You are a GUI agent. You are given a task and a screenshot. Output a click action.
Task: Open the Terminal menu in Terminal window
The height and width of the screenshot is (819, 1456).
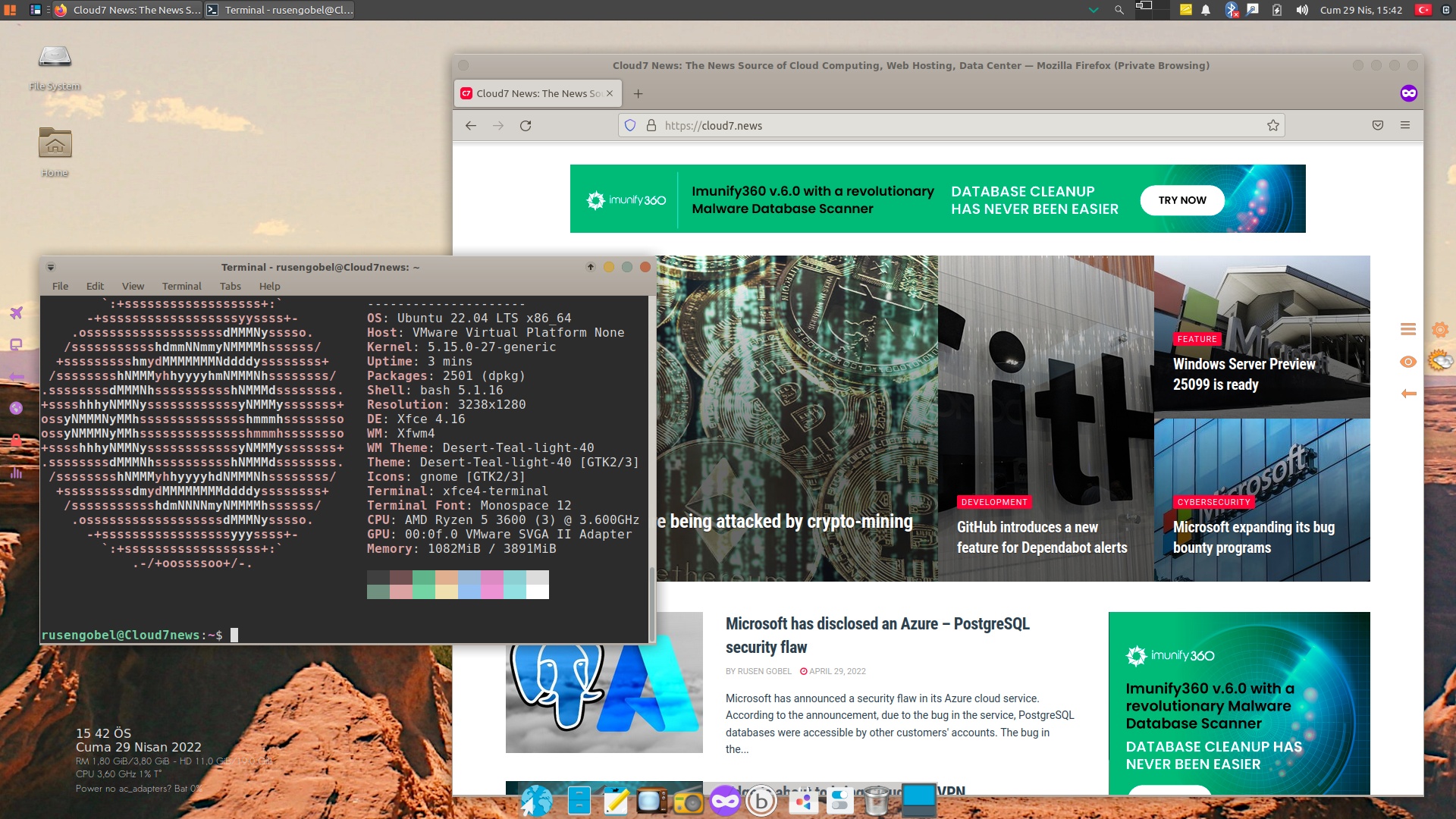point(181,286)
